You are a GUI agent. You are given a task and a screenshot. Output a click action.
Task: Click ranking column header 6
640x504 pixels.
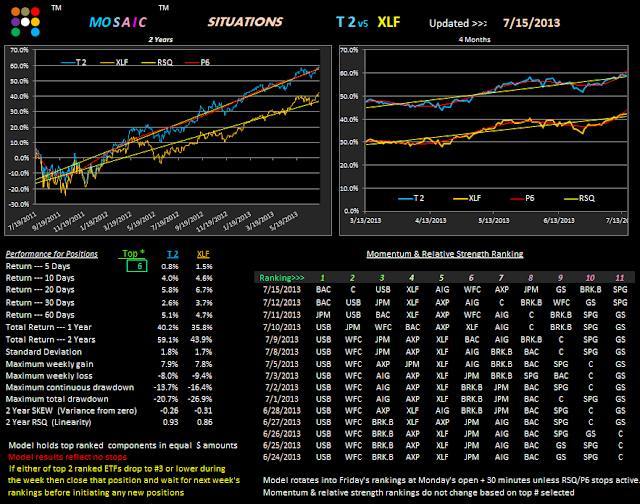tap(471, 278)
